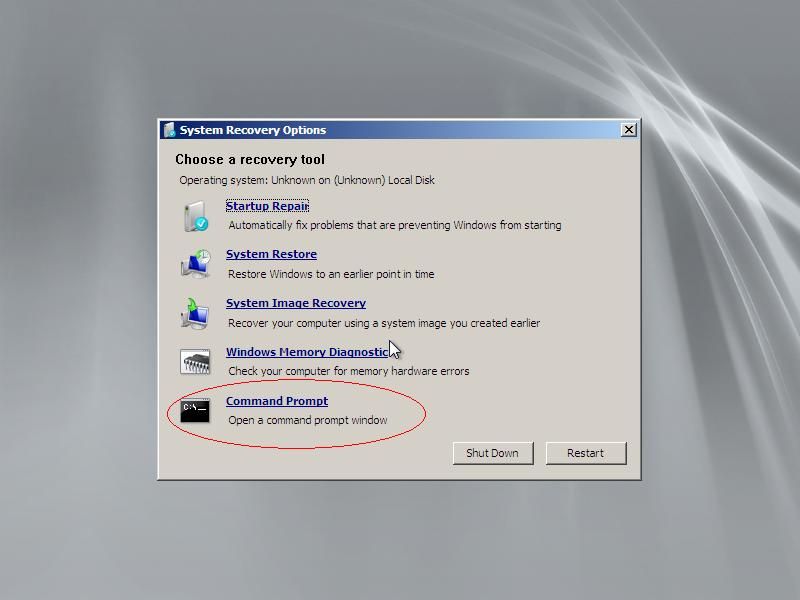Viewport: 800px width, 600px height.
Task: Click the System Recovery Options title text
Action: click(x=253, y=130)
